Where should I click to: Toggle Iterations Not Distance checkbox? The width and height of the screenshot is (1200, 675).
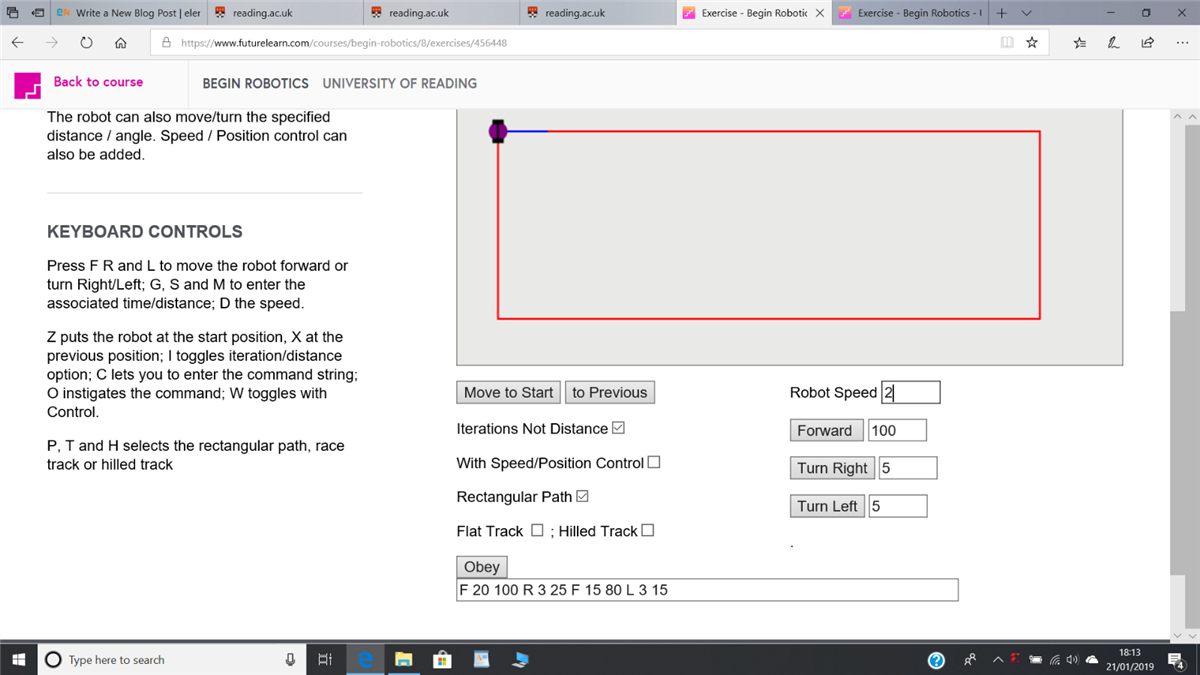(618, 428)
